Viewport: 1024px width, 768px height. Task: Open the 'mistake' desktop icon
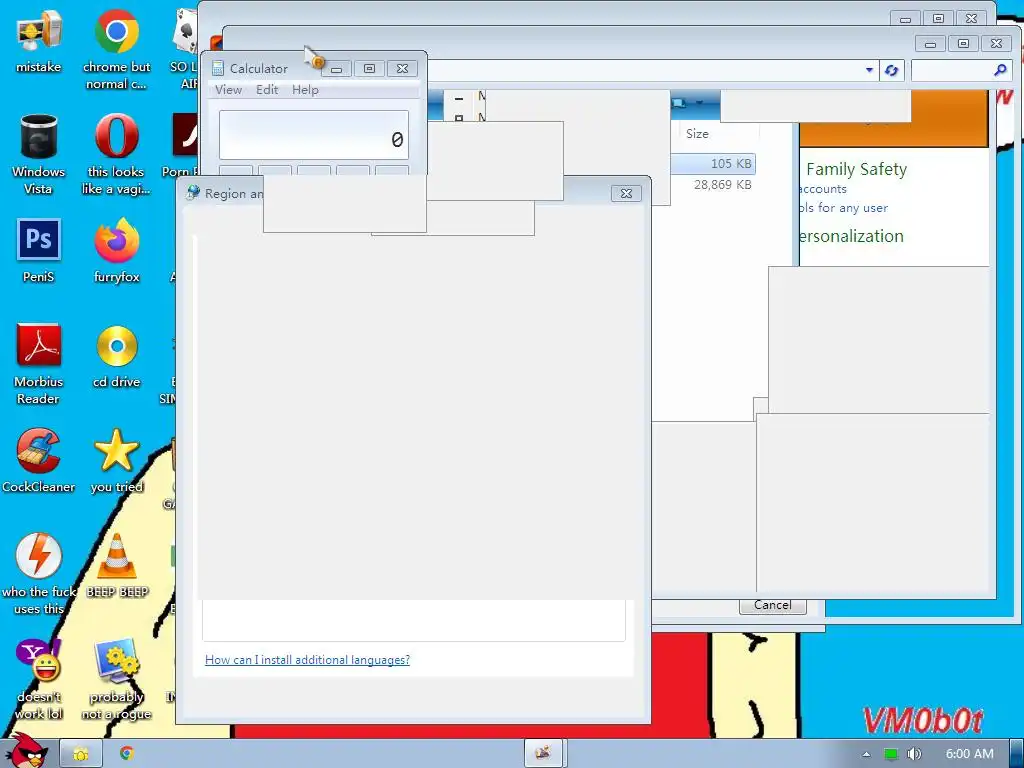(39, 42)
